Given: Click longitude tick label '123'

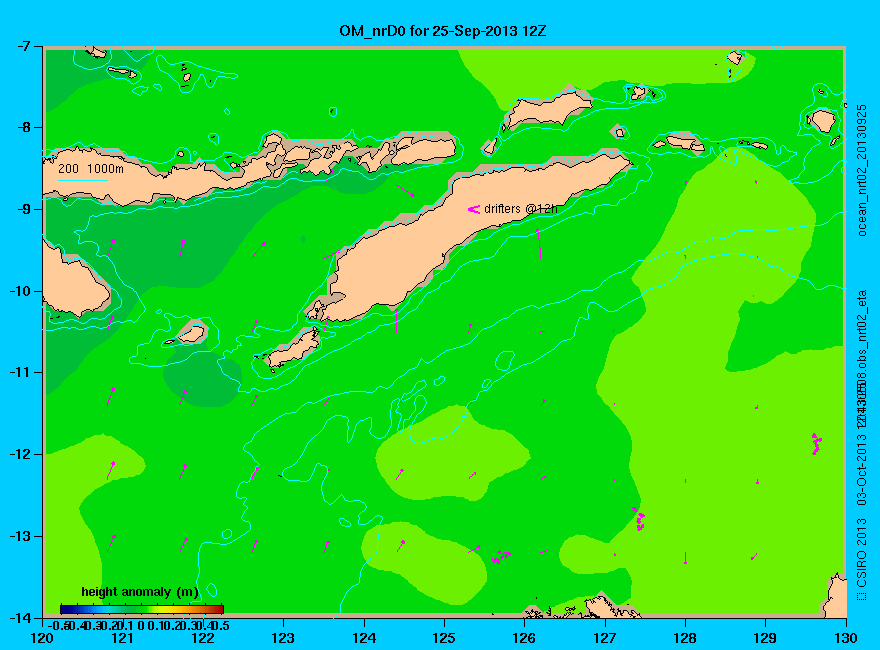Looking at the screenshot, I should click(x=283, y=638).
